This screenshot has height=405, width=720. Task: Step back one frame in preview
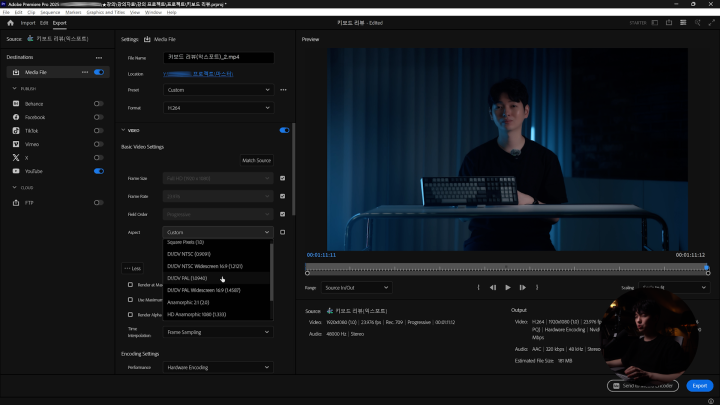(x=492, y=287)
